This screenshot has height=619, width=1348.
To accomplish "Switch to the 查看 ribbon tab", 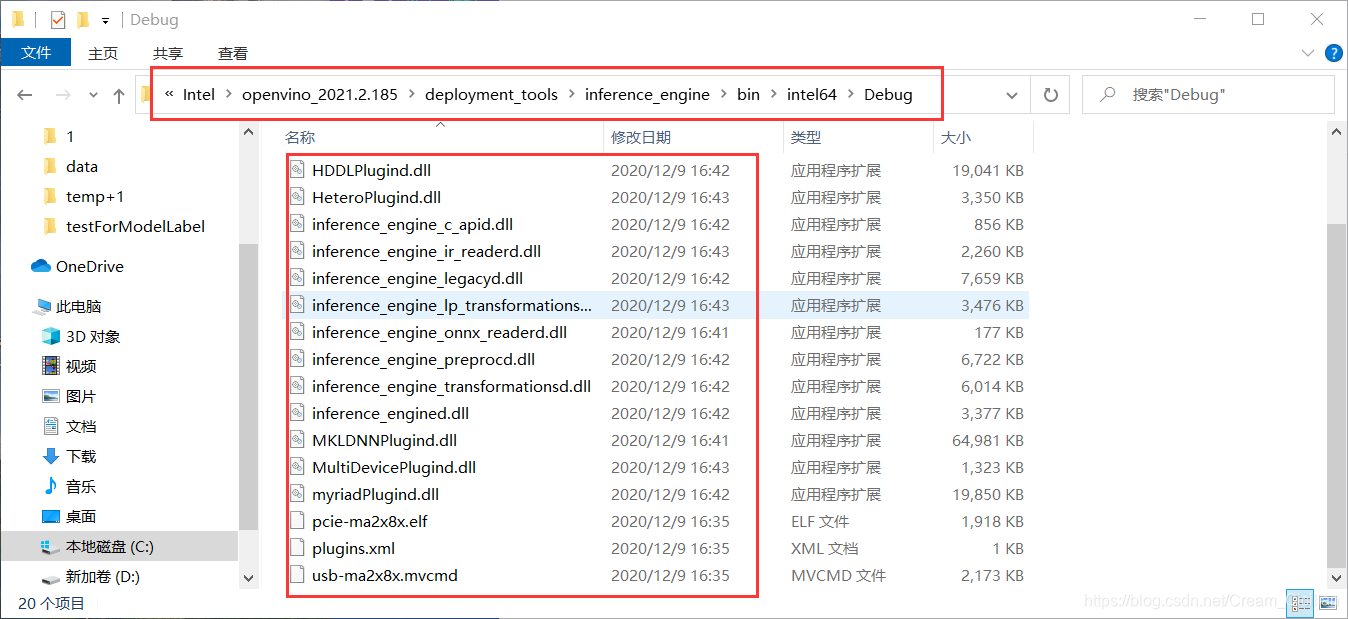I will 233,53.
